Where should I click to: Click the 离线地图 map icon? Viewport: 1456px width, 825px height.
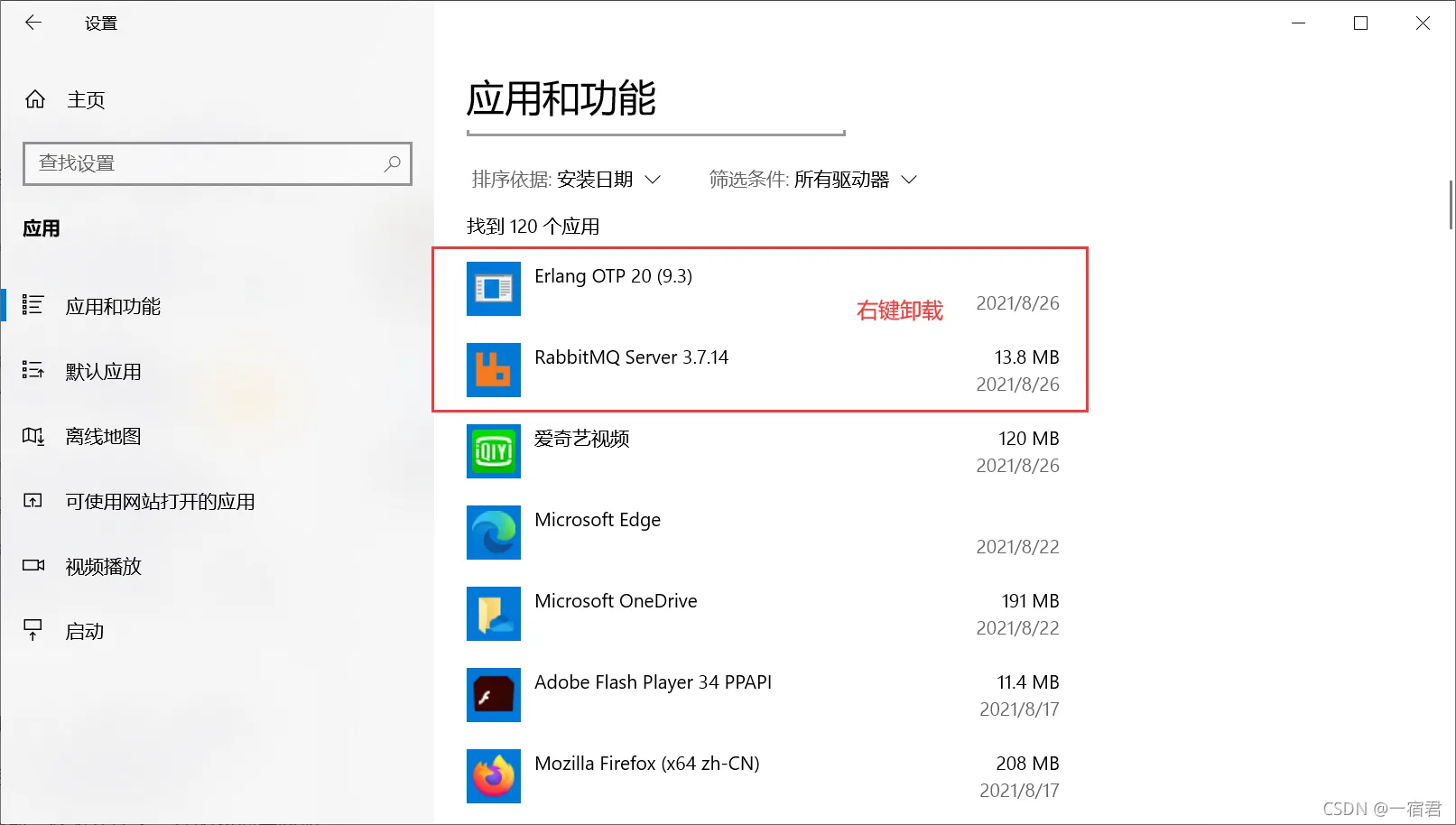(x=32, y=436)
